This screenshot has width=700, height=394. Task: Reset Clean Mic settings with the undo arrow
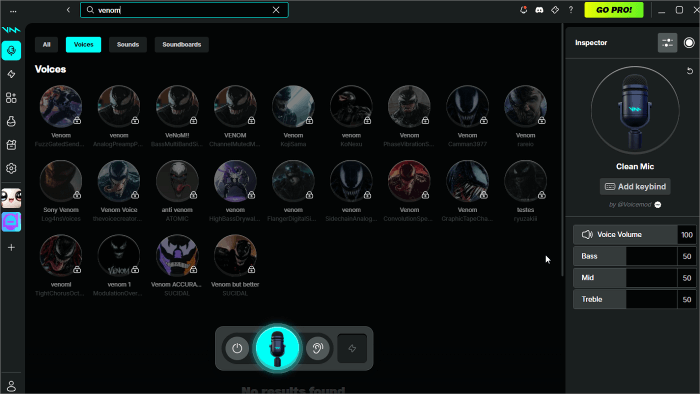[x=690, y=71]
